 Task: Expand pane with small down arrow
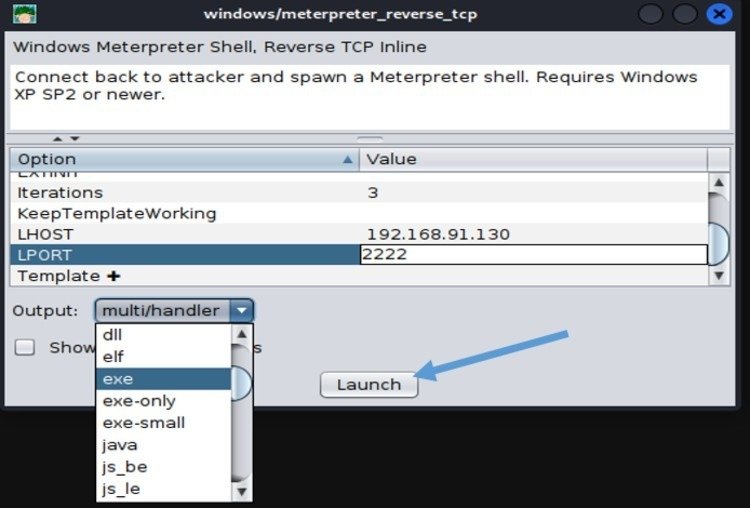click(75, 139)
